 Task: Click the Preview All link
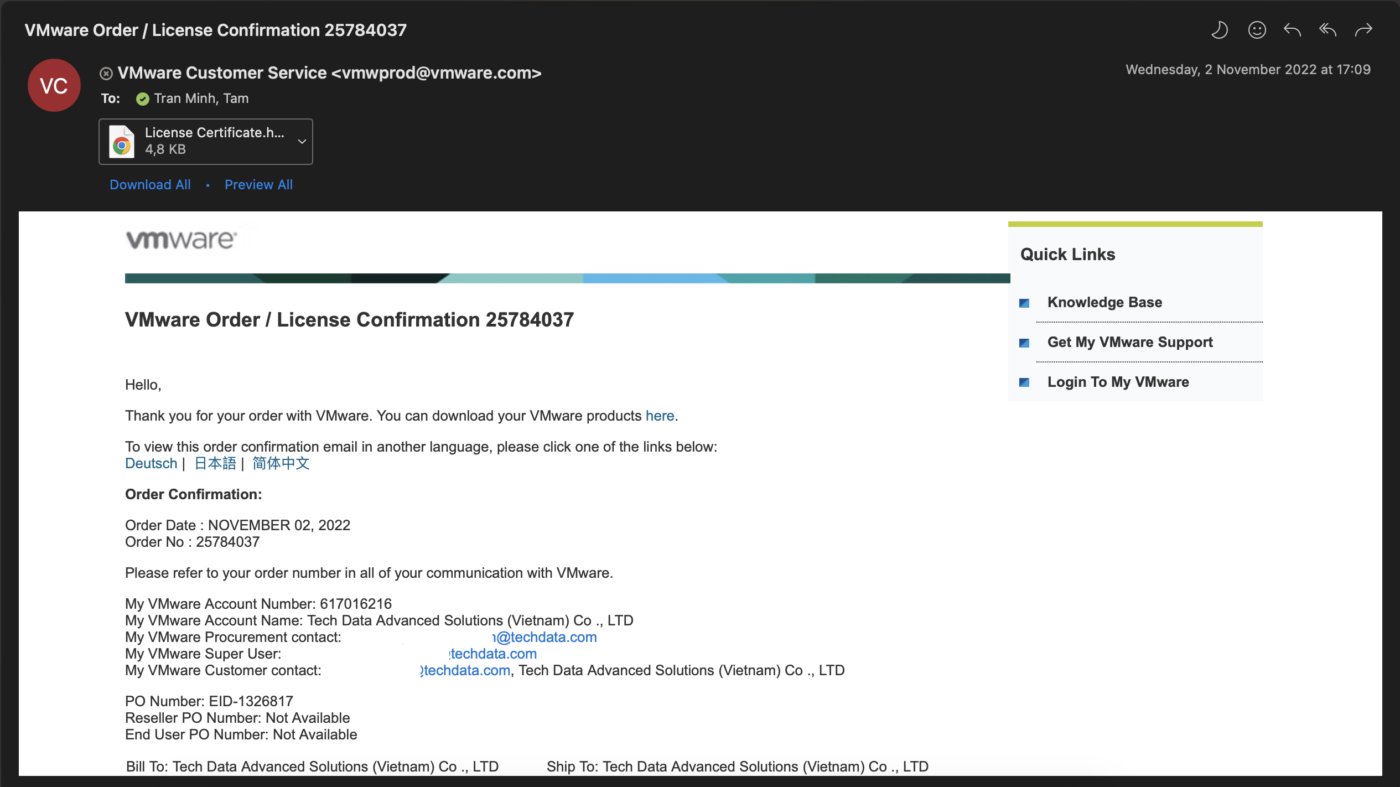pyautogui.click(x=258, y=185)
